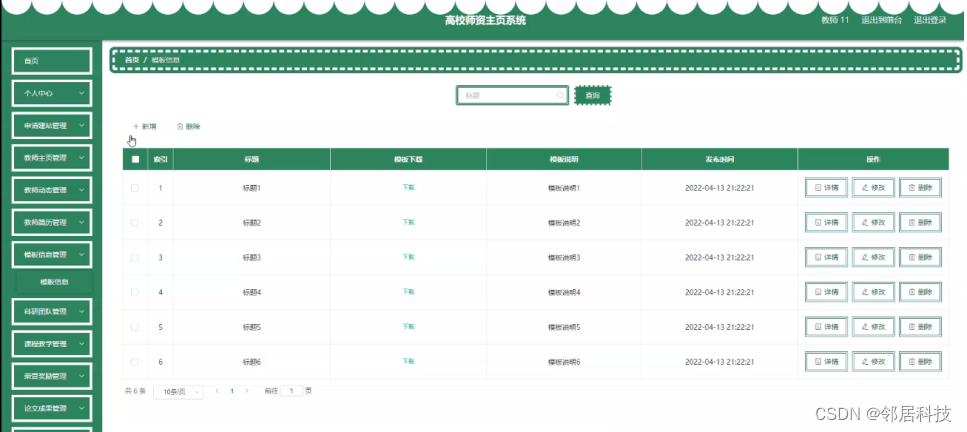Click the 前往 page number input
The height and width of the screenshot is (432, 967).
tap(292, 391)
